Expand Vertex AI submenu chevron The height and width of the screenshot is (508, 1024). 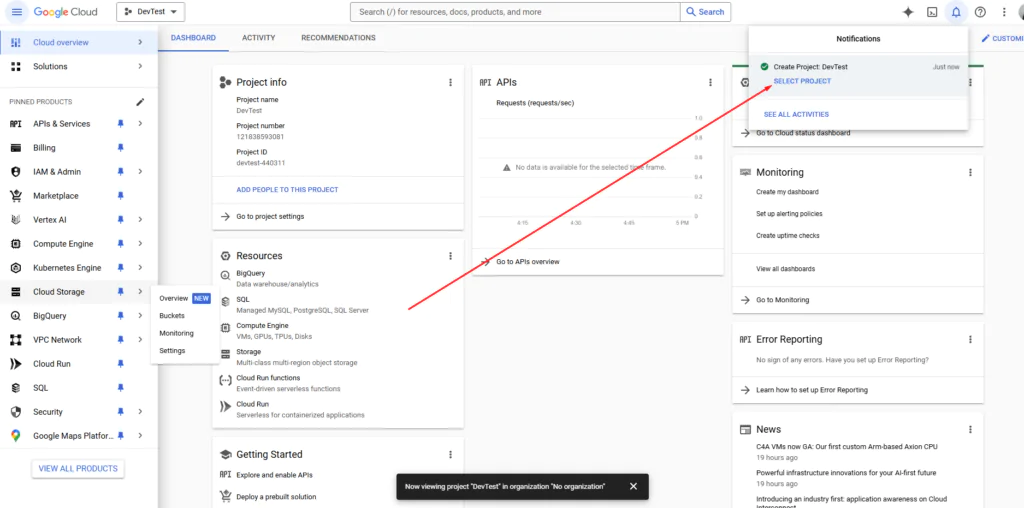[140, 219]
